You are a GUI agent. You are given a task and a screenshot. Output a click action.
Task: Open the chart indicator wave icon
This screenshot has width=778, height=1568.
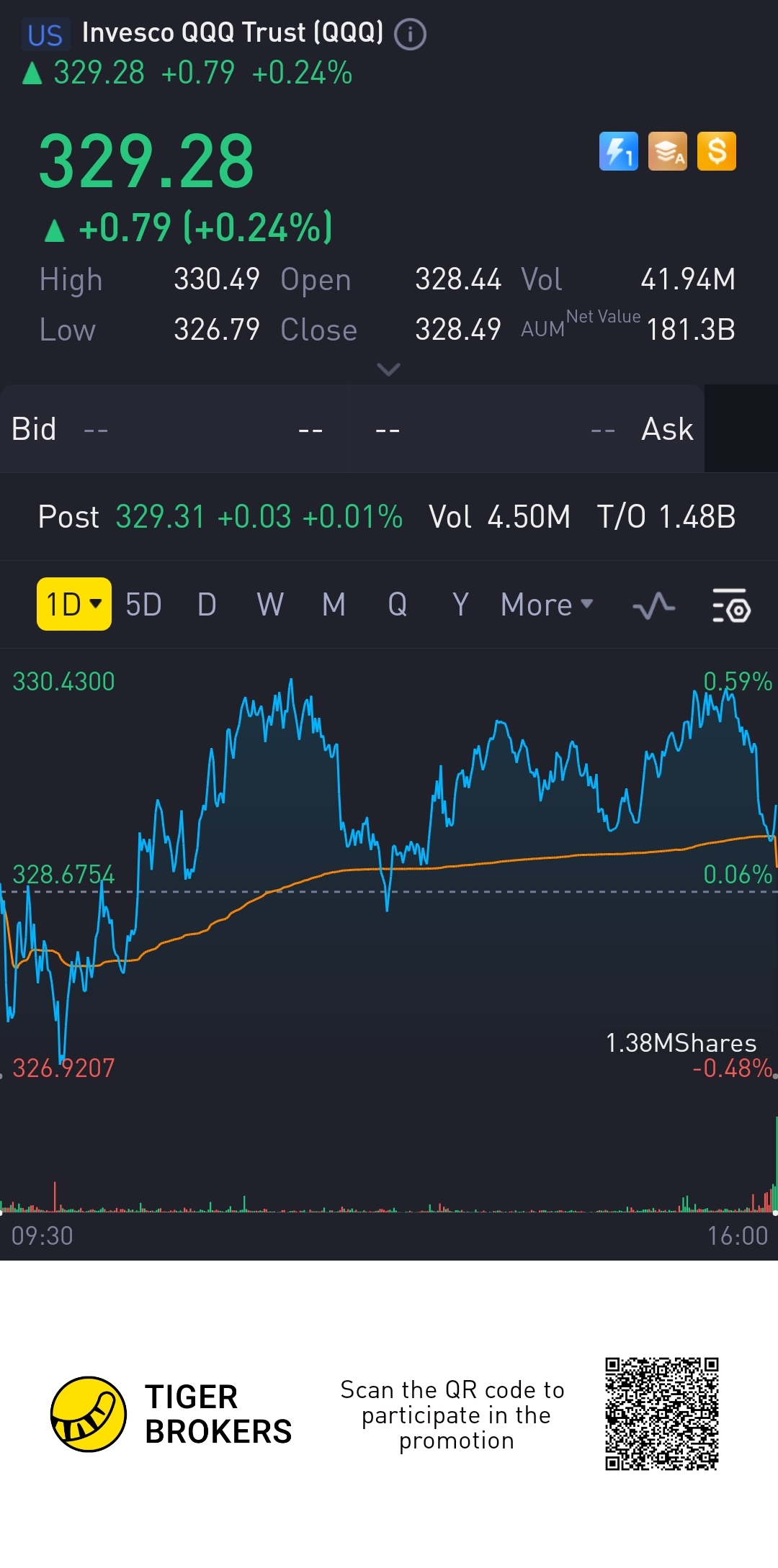point(653,605)
